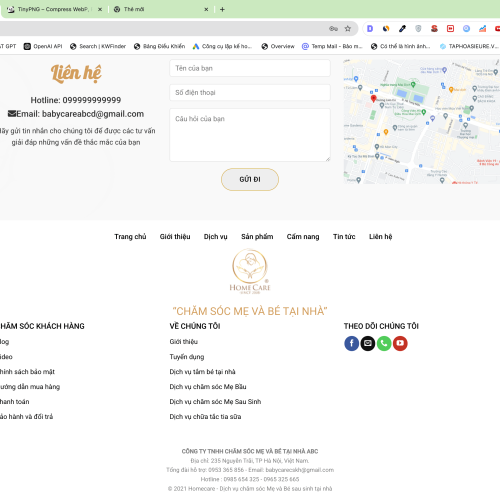Open Liên hệ footer menu item
Image resolution: width=500 pixels, height=500 pixels.
[380, 237]
